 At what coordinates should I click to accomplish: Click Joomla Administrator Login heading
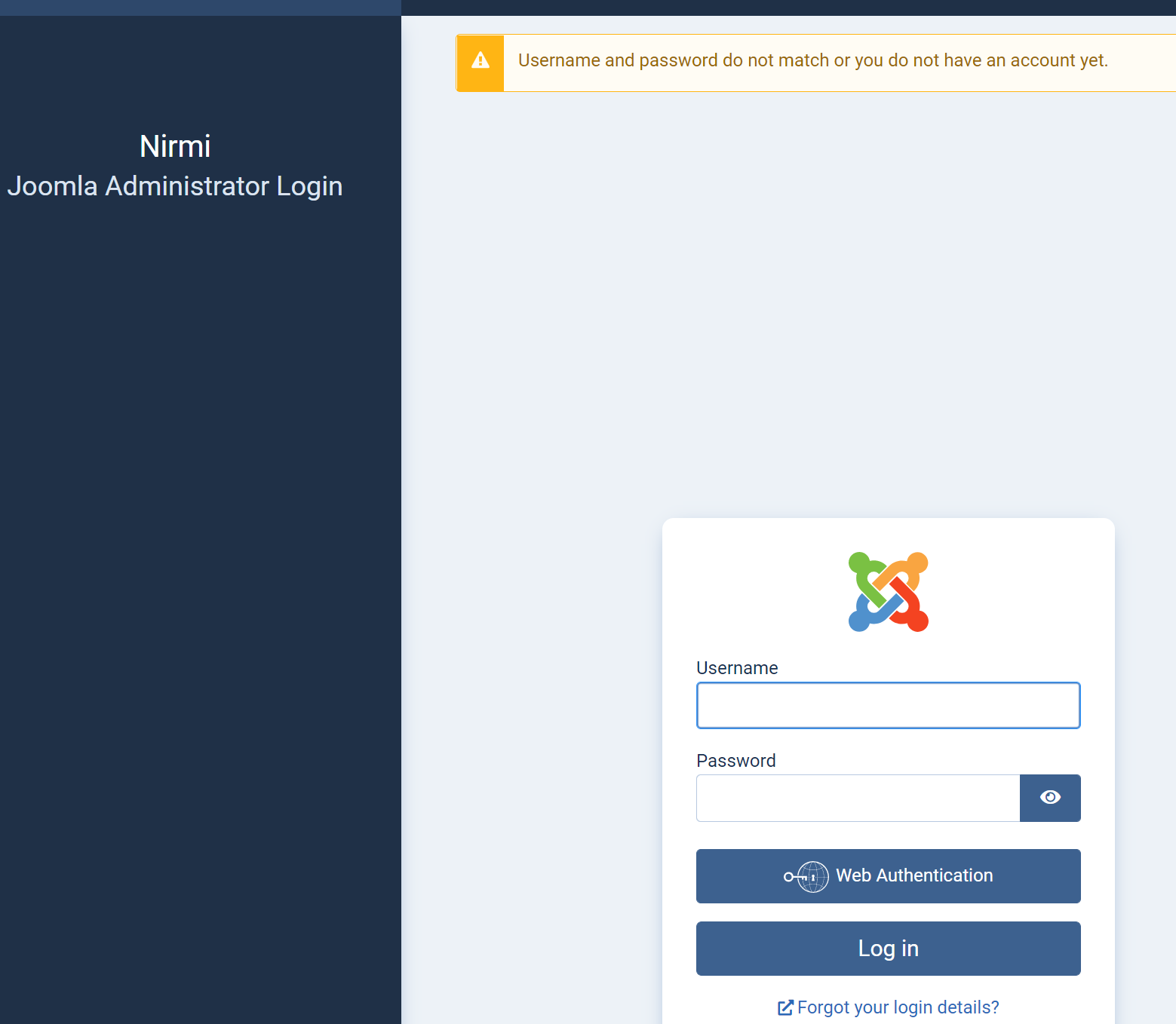click(x=175, y=186)
